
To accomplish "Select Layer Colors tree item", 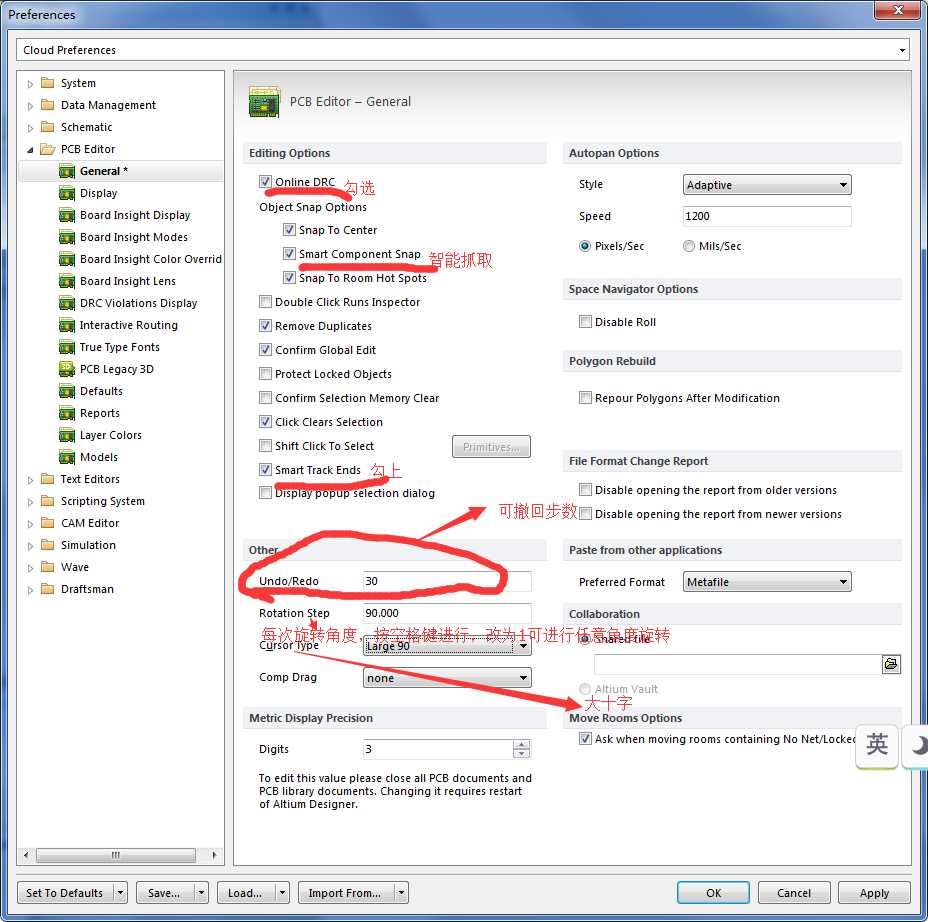I will coord(111,435).
